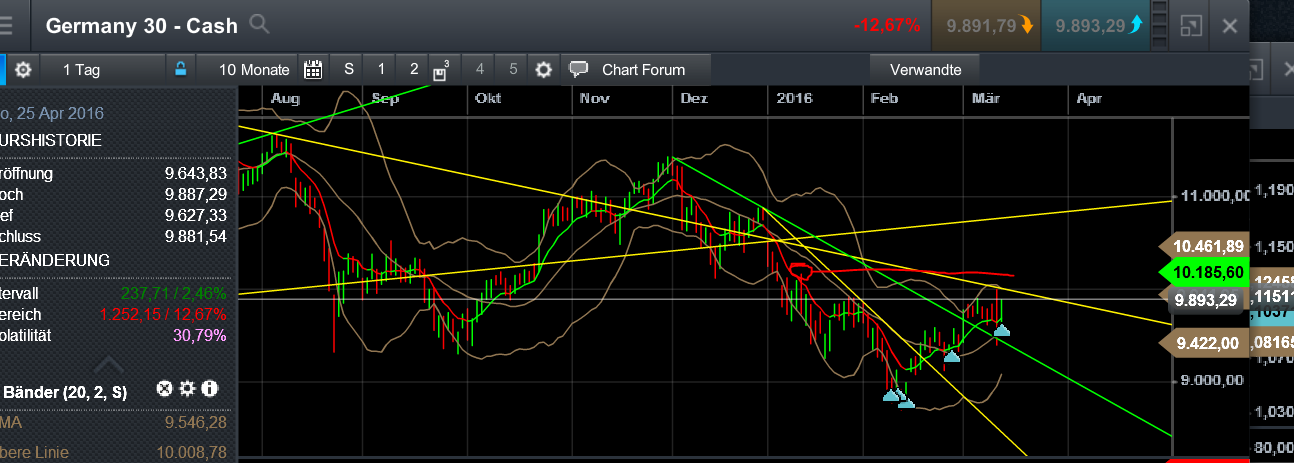The image size is (1294, 463).
Task: Click the market depth ladder icon
Action: (1161, 25)
